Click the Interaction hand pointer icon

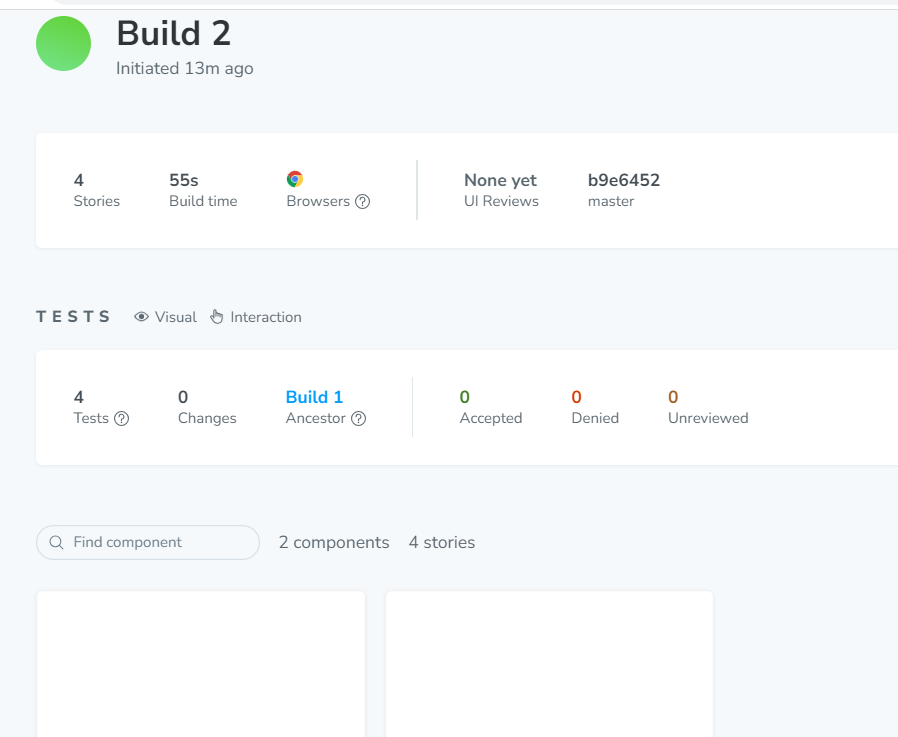[x=216, y=317]
